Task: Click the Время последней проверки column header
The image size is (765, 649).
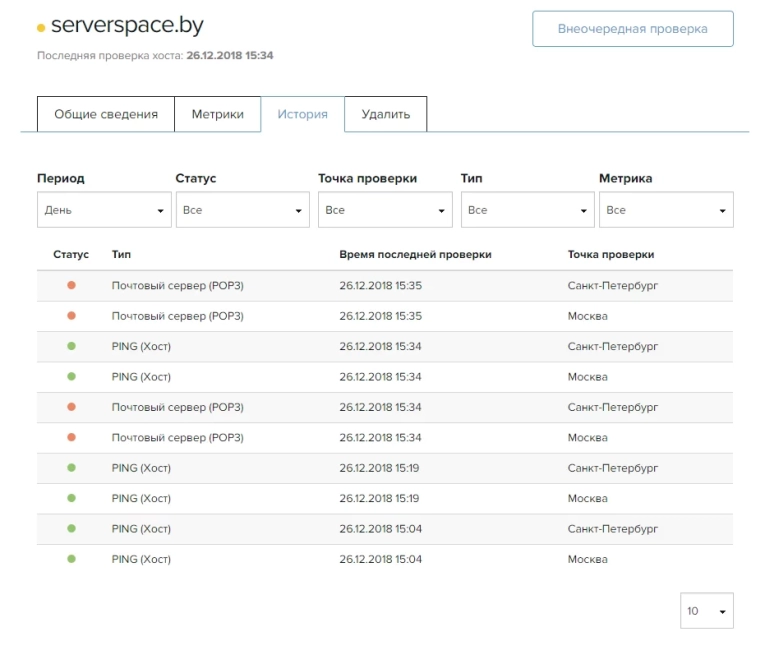Action: point(415,255)
